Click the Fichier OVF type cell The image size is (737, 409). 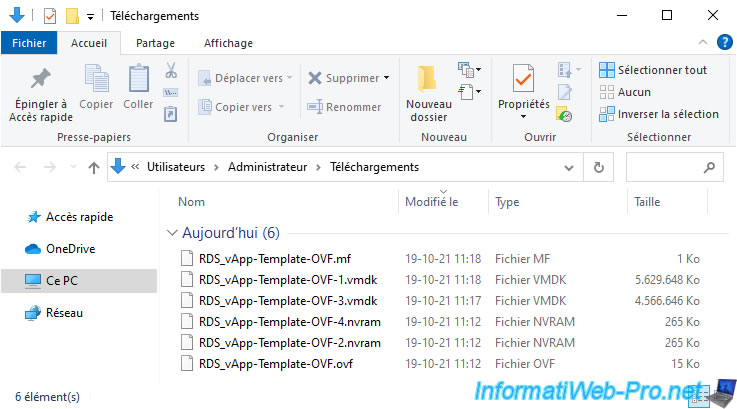tap(525, 363)
